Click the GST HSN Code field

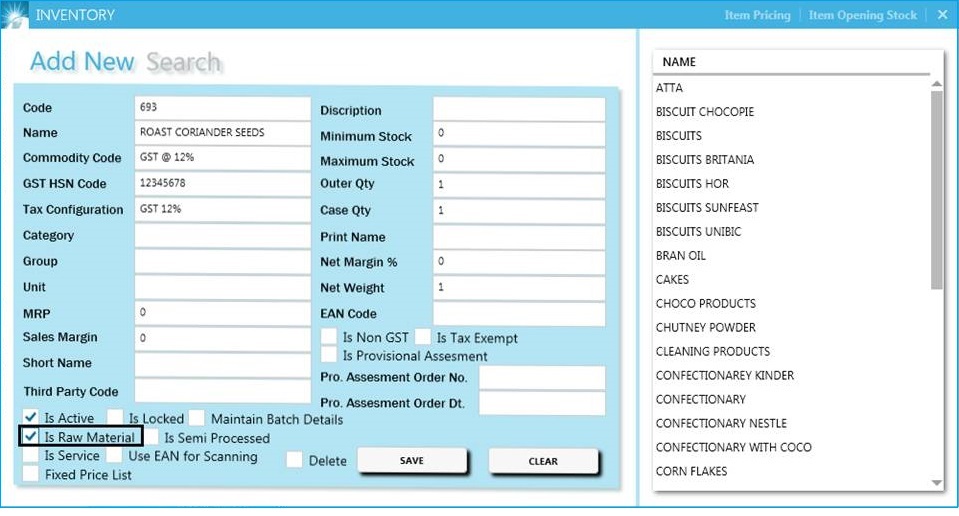click(x=223, y=183)
